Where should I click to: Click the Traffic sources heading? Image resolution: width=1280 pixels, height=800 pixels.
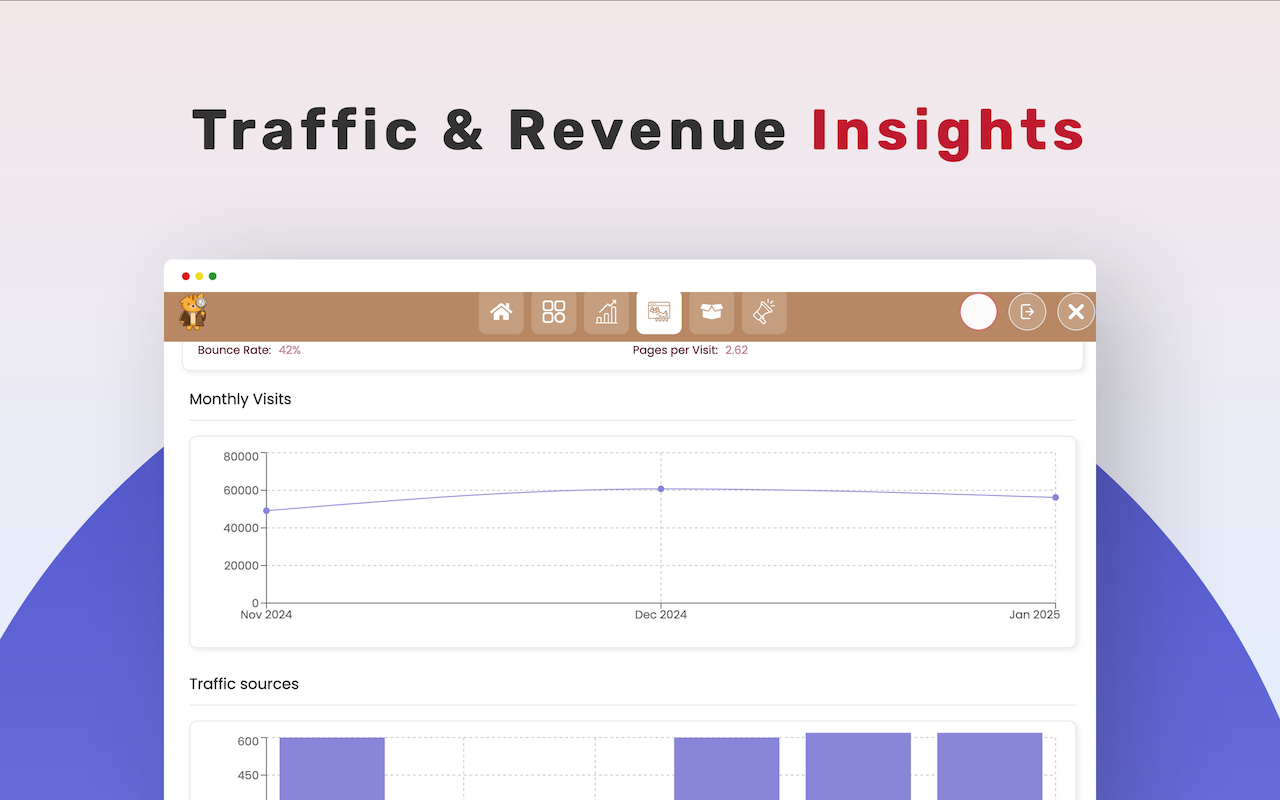tap(244, 684)
